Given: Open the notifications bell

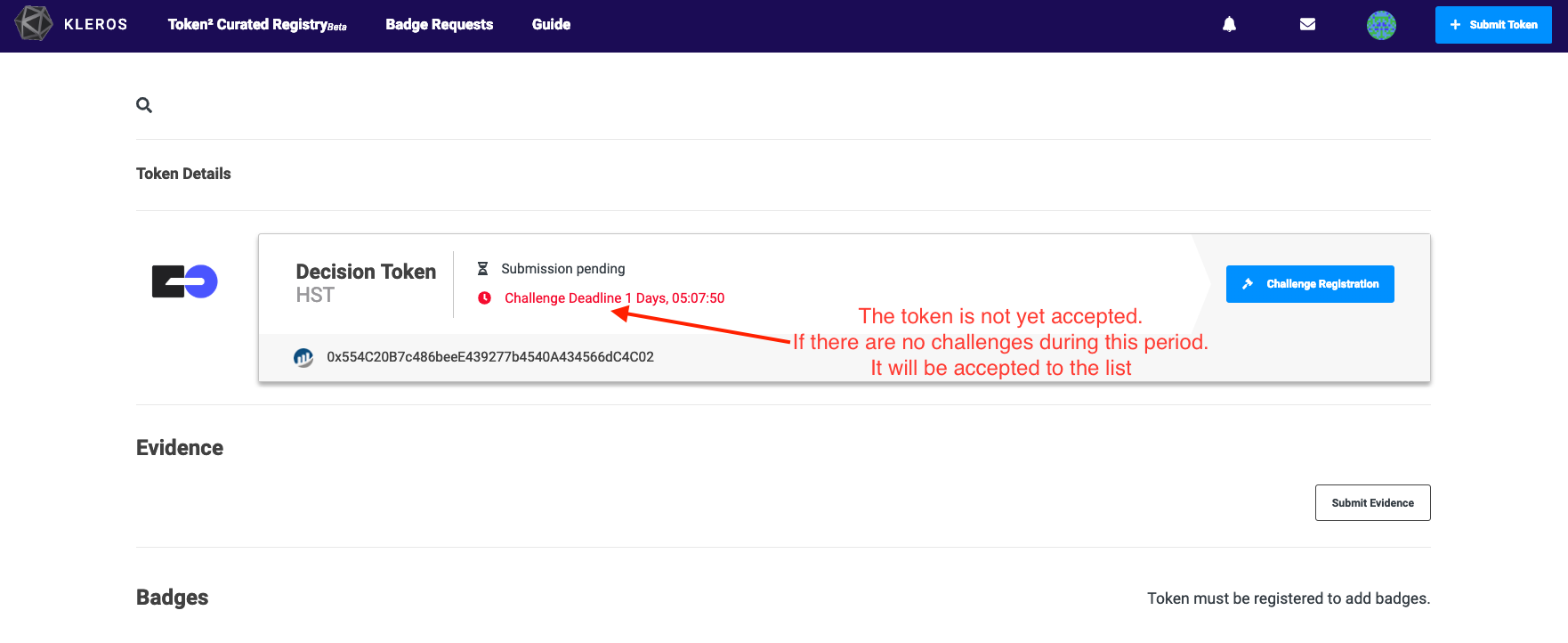Looking at the screenshot, I should coord(1229,24).
